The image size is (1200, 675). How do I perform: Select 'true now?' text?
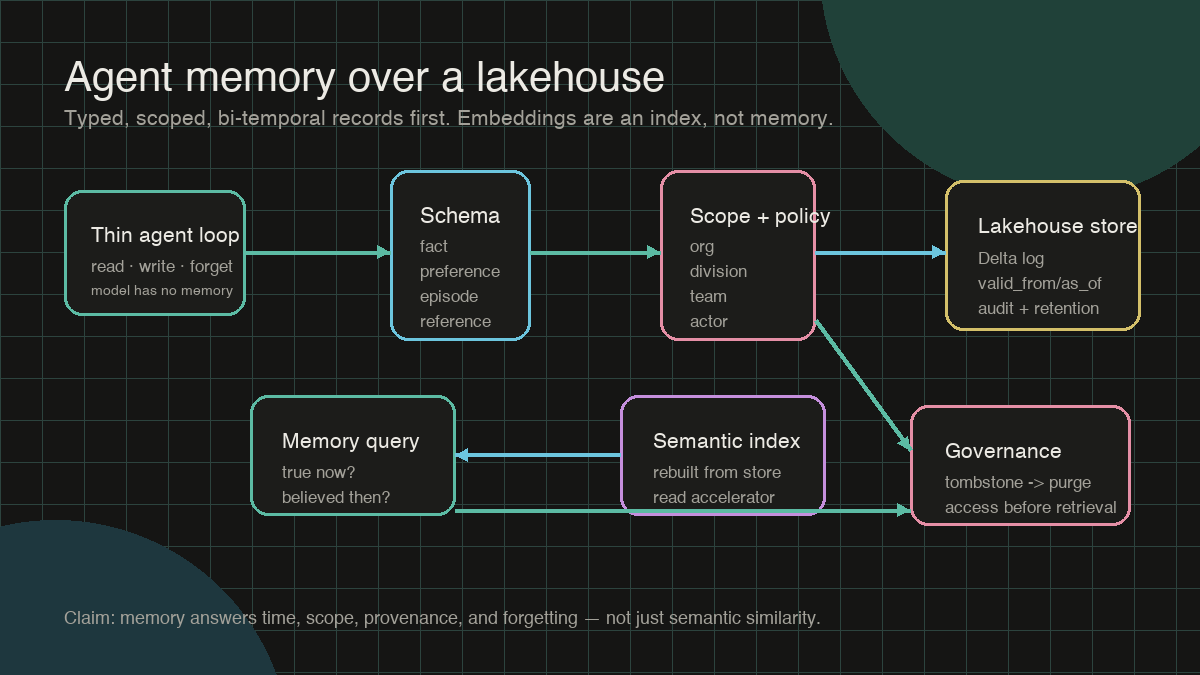pos(319,472)
